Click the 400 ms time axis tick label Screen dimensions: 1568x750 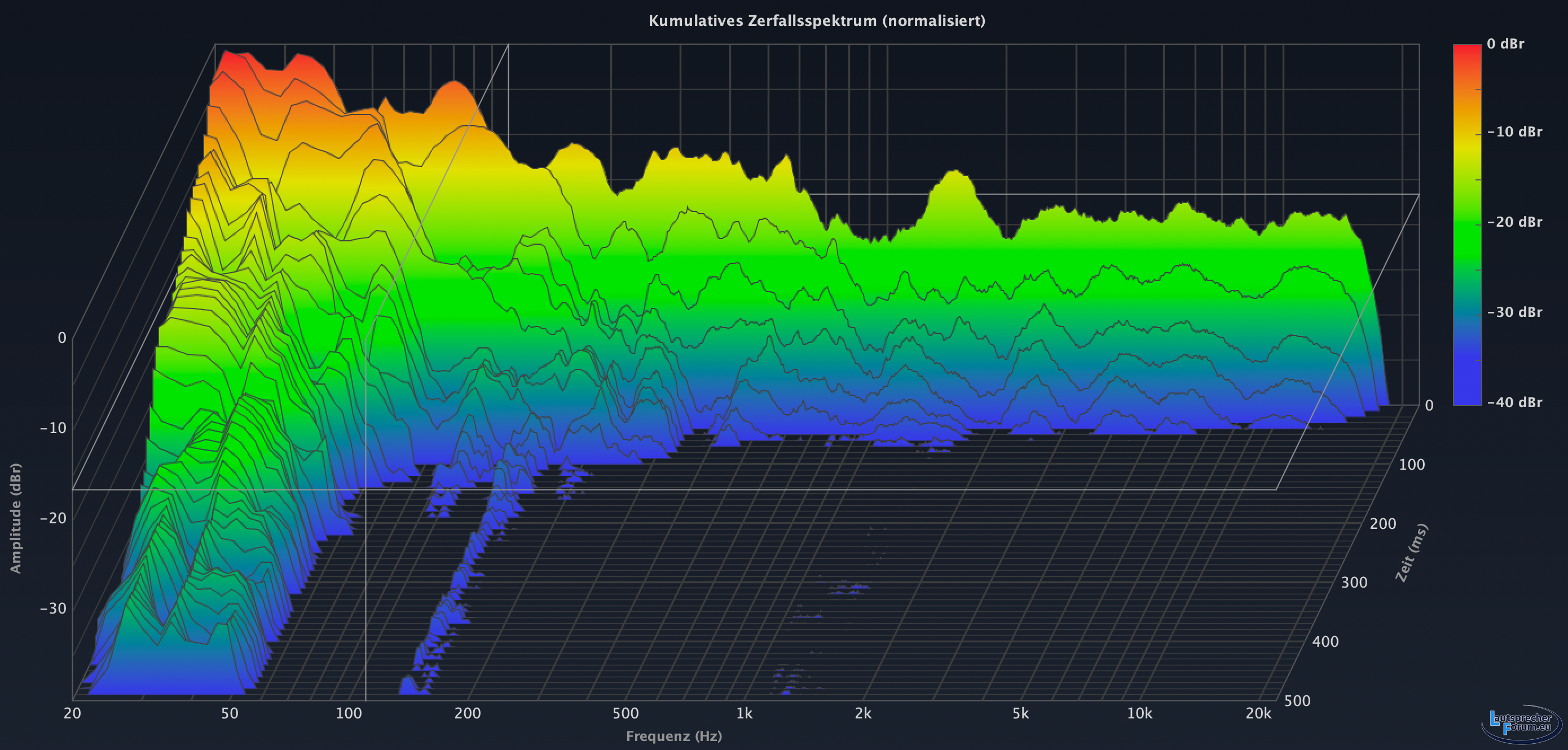click(x=1325, y=642)
